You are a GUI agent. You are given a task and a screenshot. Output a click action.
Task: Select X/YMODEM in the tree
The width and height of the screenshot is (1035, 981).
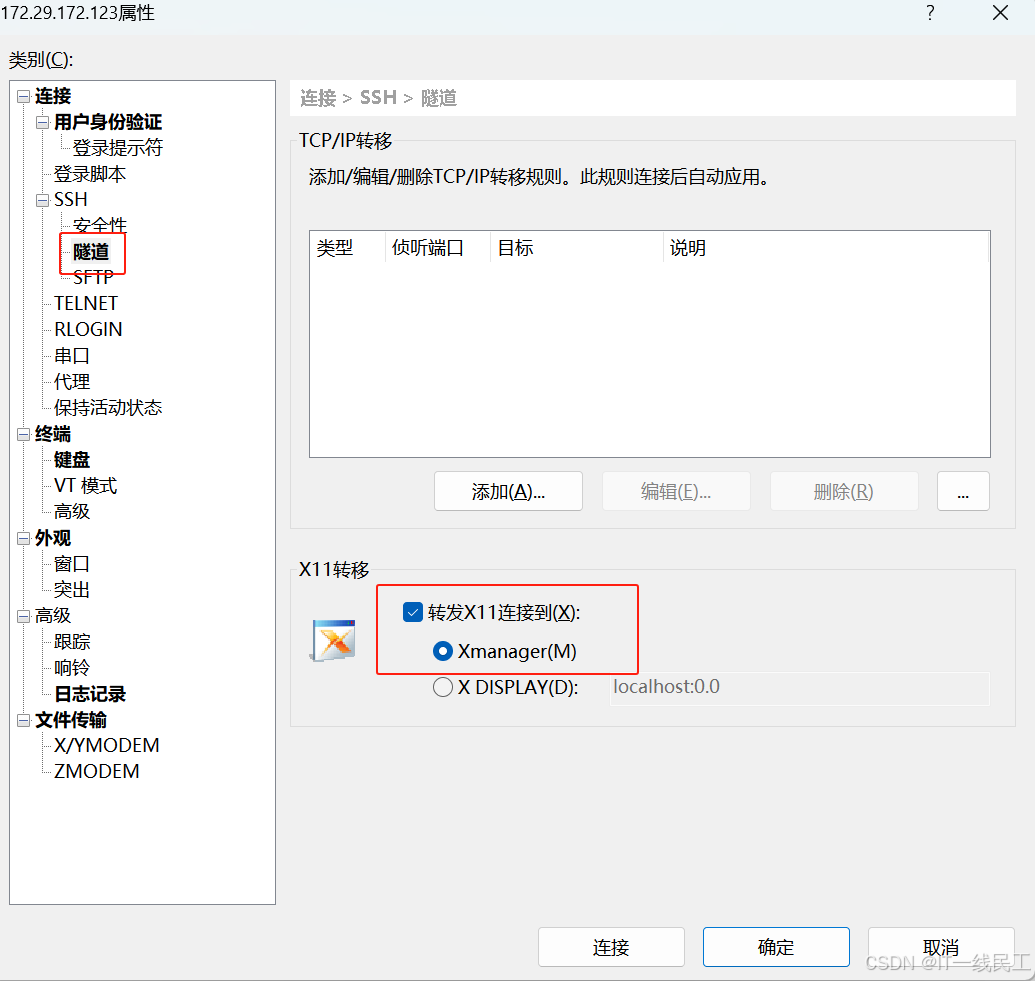[106, 745]
